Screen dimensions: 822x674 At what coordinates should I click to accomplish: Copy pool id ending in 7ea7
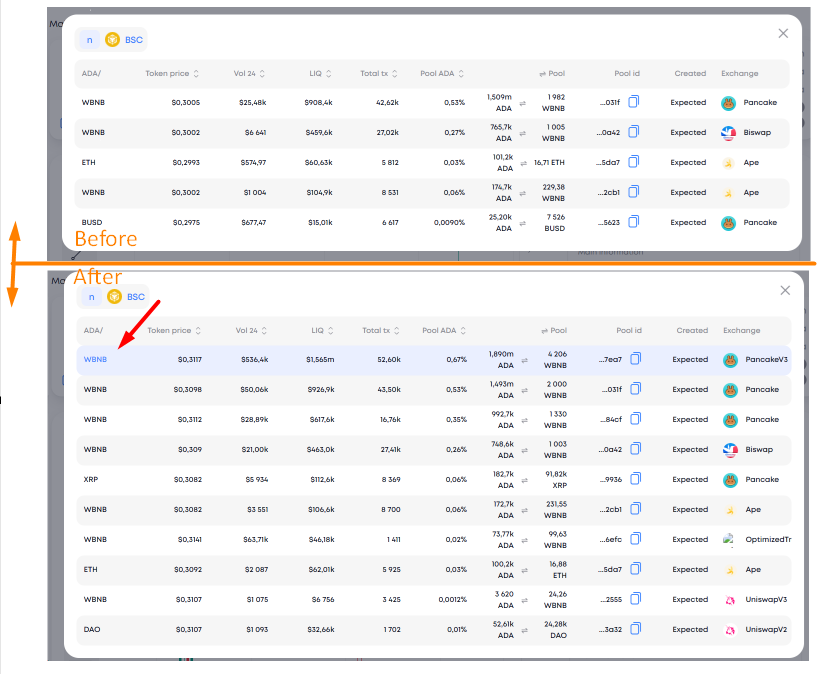(x=635, y=360)
